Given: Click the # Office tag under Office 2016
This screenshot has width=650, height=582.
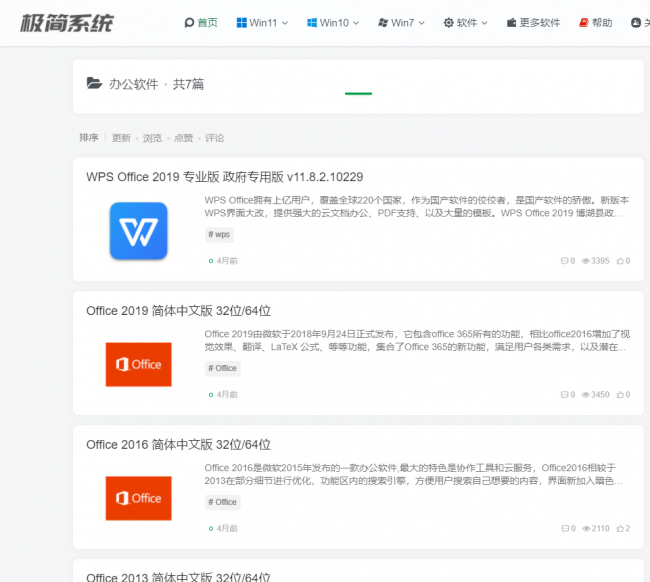Looking at the screenshot, I should pyautogui.click(x=223, y=502).
